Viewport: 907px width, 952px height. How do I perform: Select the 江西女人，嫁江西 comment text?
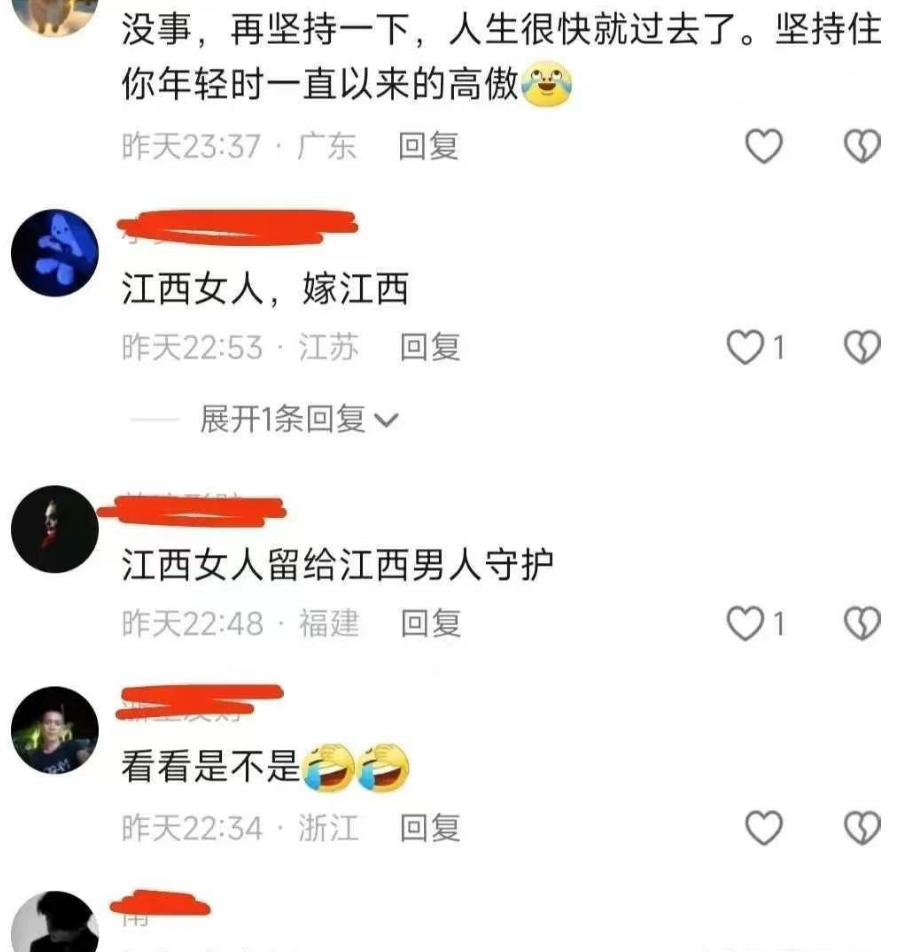pos(265,288)
